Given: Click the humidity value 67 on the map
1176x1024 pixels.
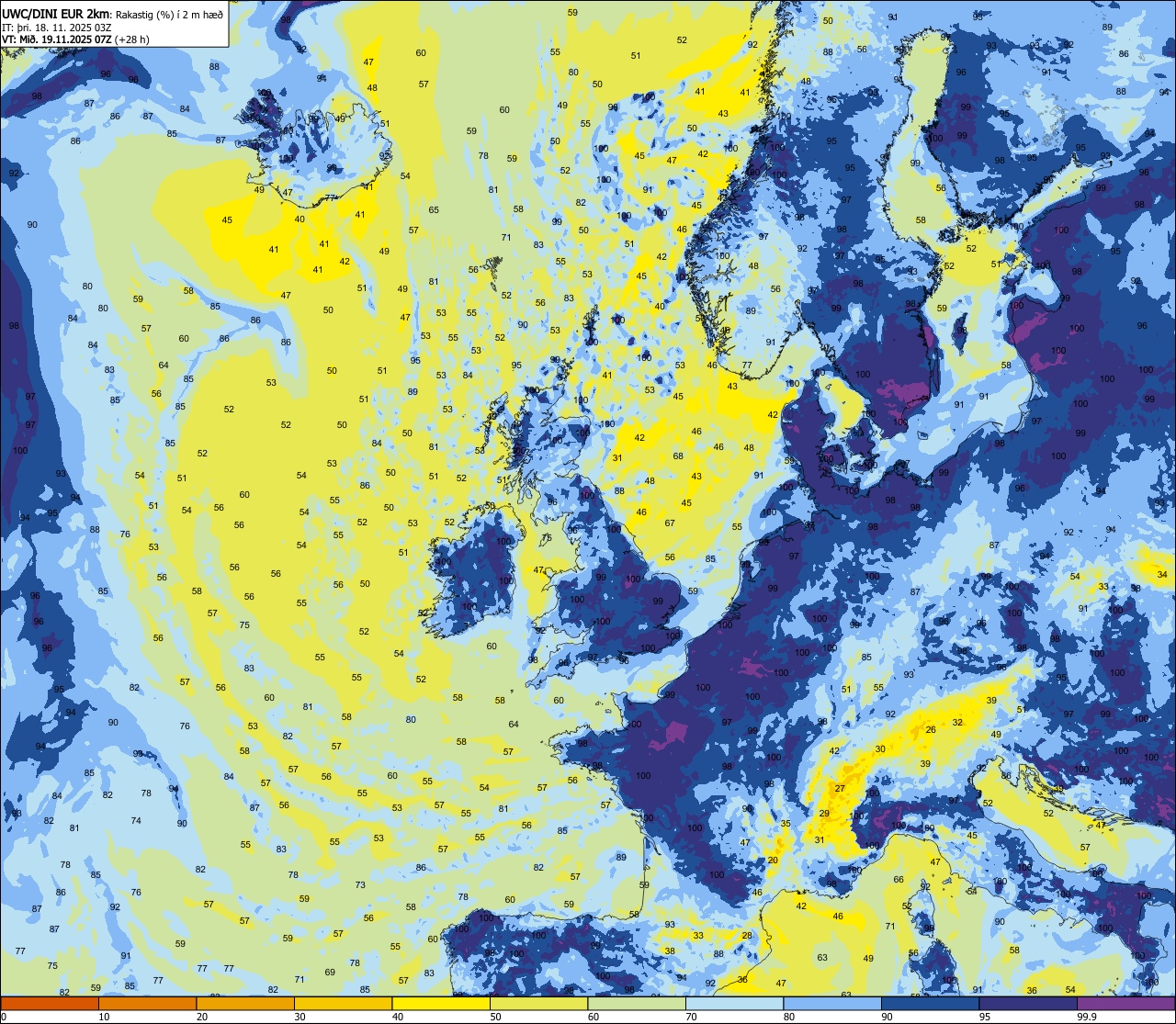Looking at the screenshot, I should (670, 523).
